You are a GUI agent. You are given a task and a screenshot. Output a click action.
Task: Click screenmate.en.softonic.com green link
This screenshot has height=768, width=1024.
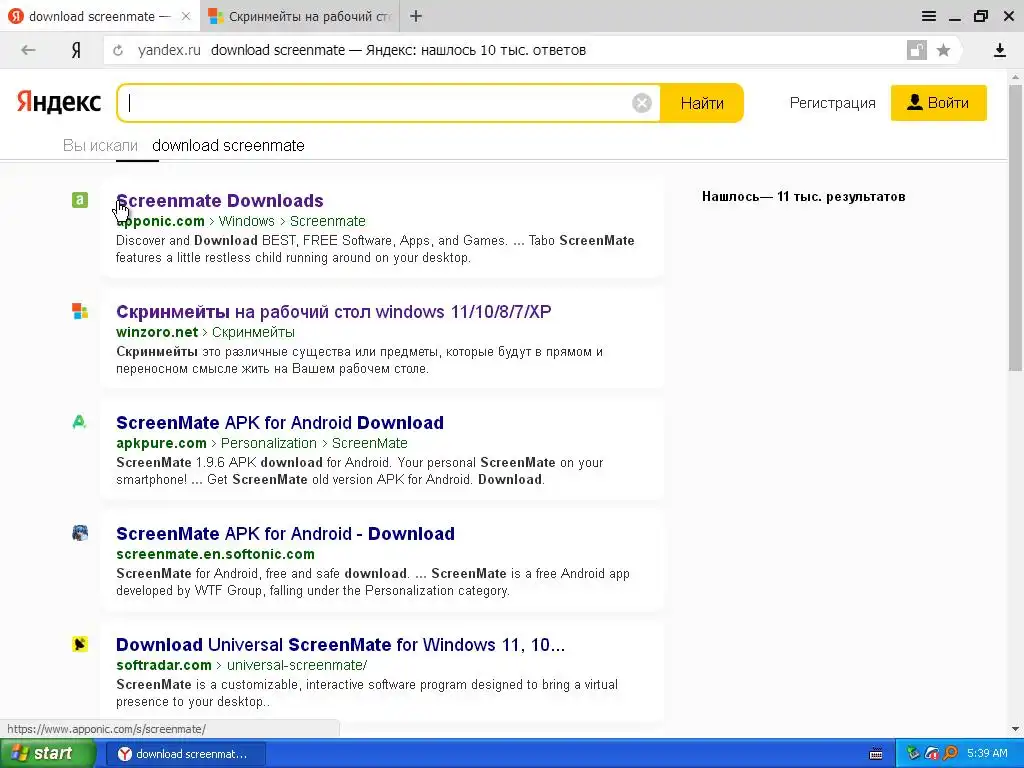216,554
